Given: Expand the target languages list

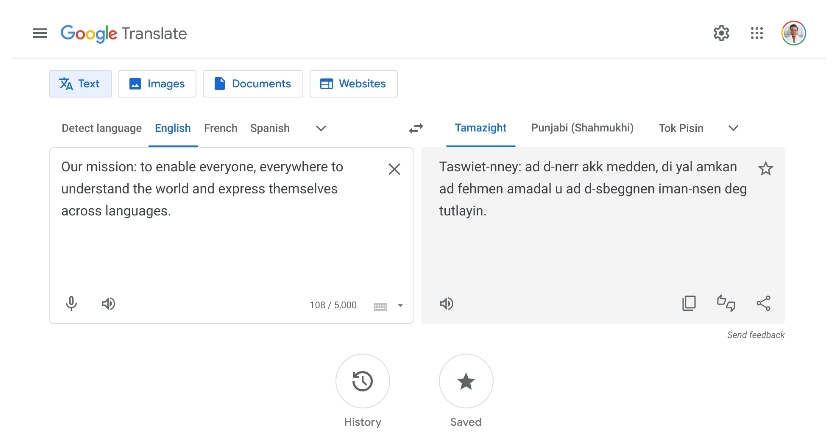Looking at the screenshot, I should pos(733,128).
